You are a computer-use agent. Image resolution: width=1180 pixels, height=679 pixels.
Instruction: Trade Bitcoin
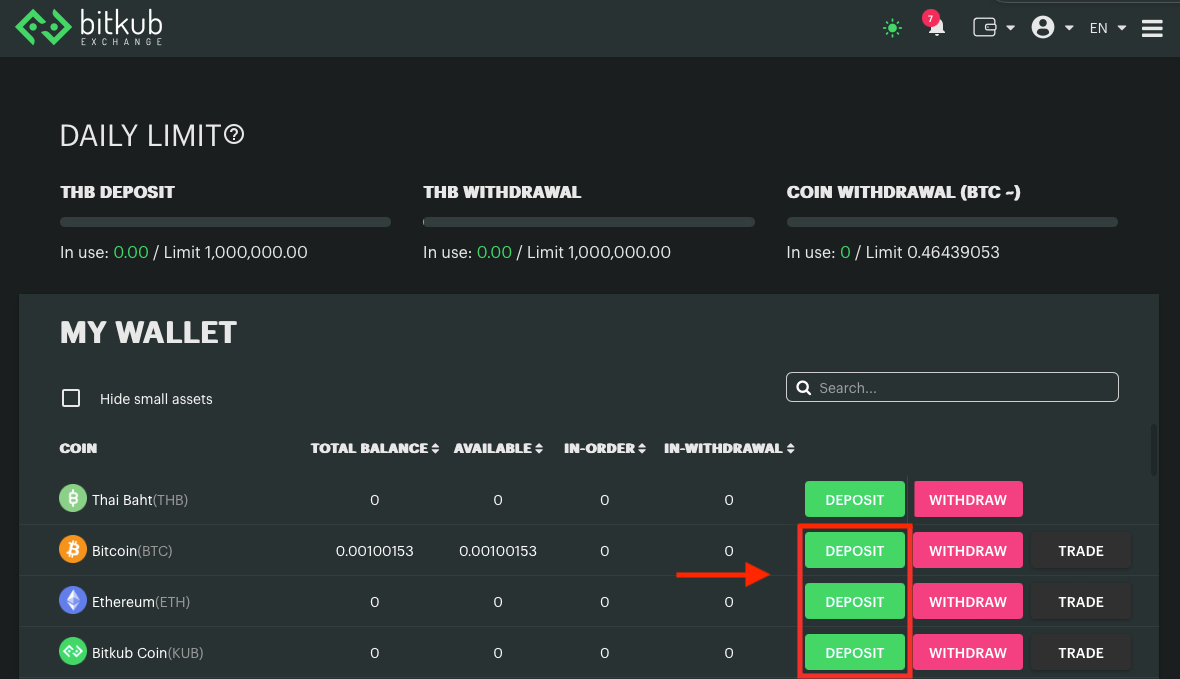point(1081,550)
